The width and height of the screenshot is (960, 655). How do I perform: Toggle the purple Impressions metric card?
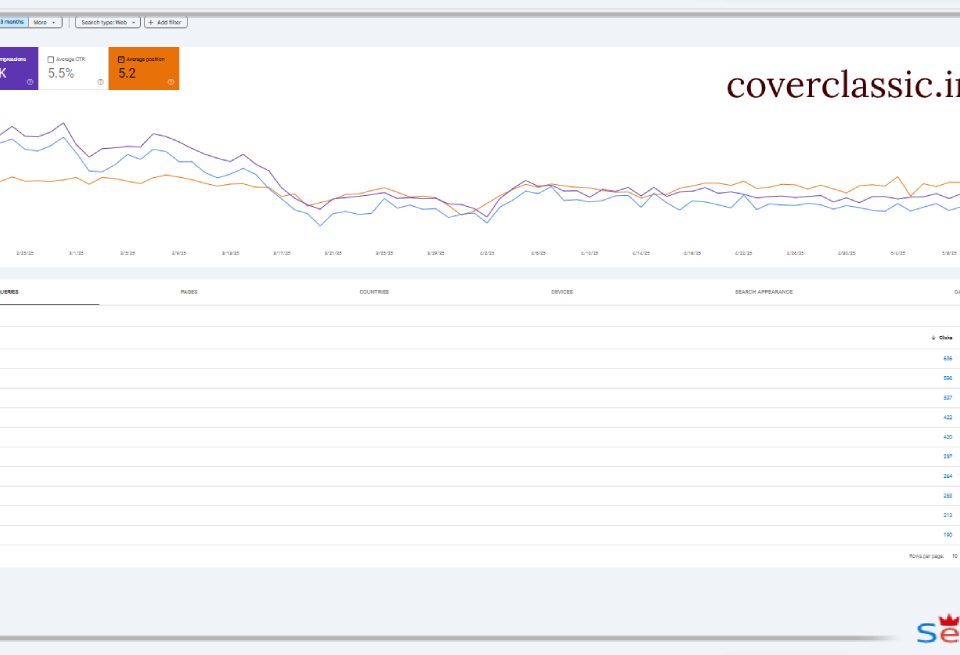point(18,69)
